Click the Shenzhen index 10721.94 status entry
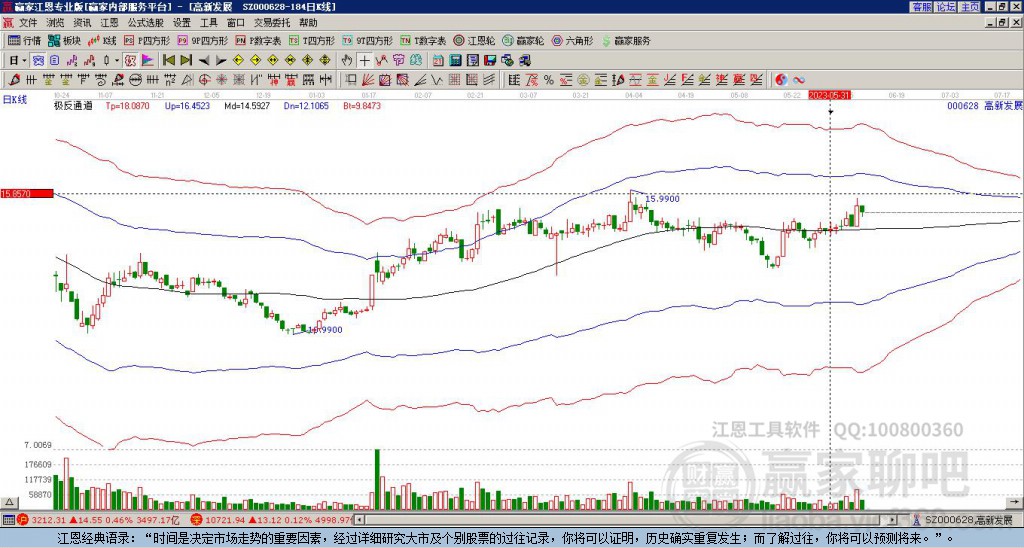 coord(271,520)
